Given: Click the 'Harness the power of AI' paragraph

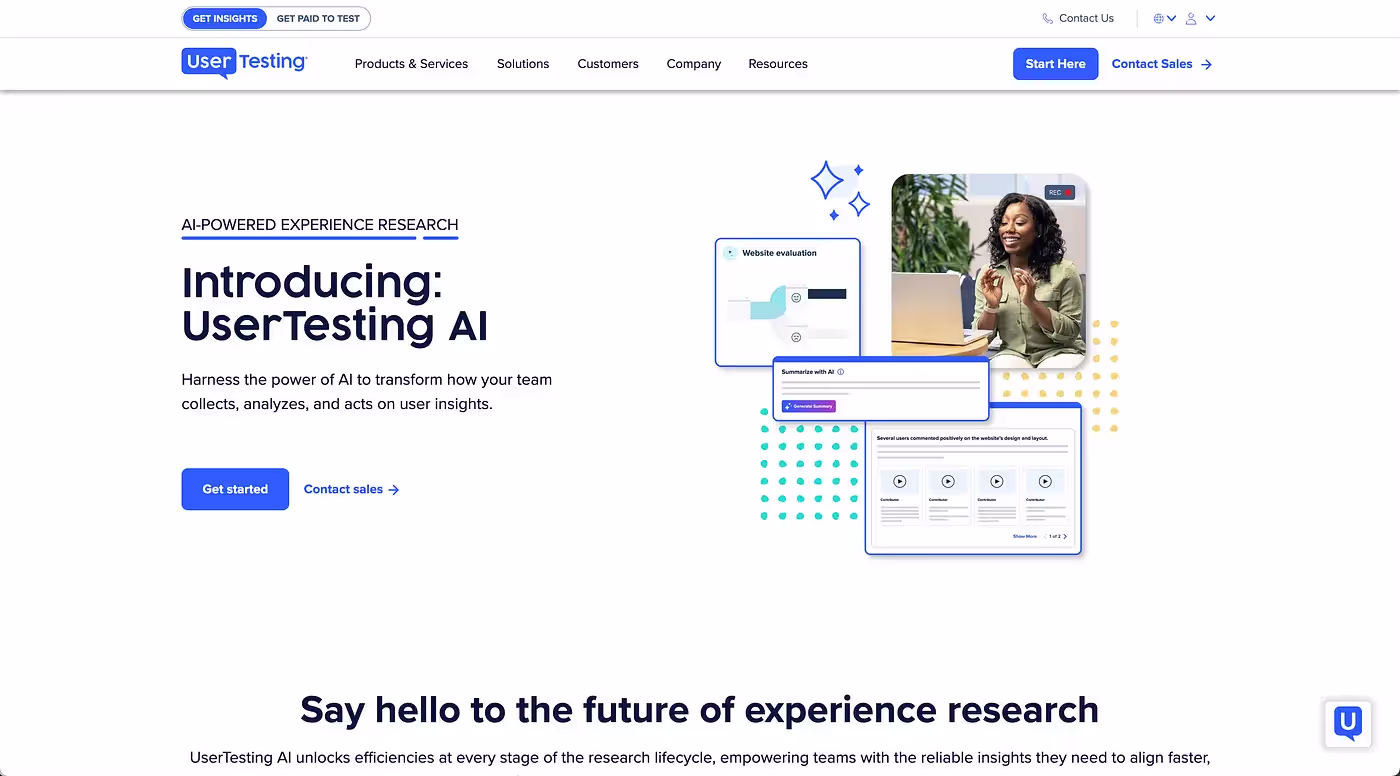Looking at the screenshot, I should pyautogui.click(x=367, y=392).
